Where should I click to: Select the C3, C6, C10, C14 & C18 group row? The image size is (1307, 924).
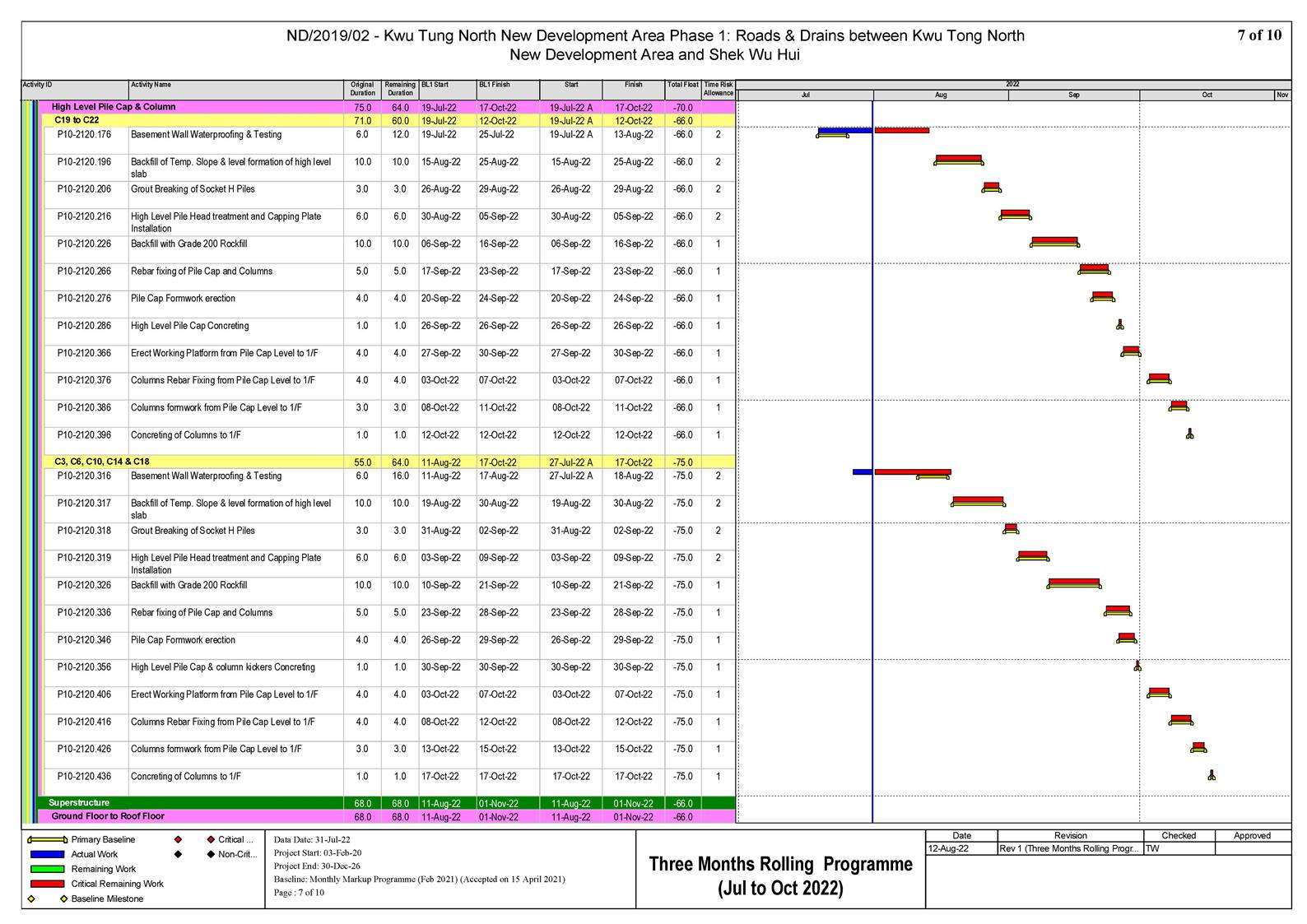pyautogui.click(x=388, y=462)
